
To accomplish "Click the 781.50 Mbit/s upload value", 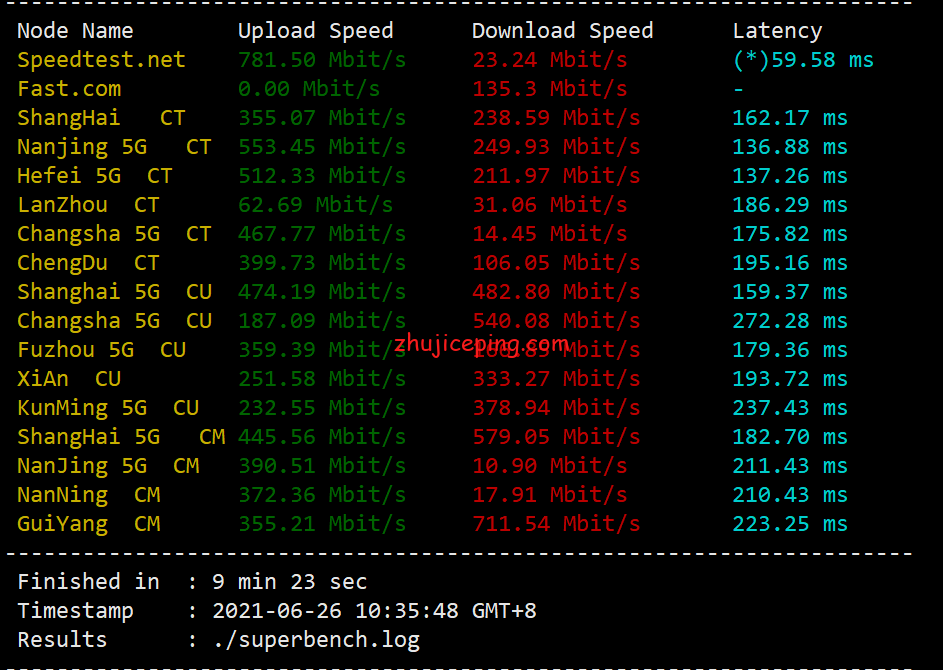I will [x=321, y=60].
